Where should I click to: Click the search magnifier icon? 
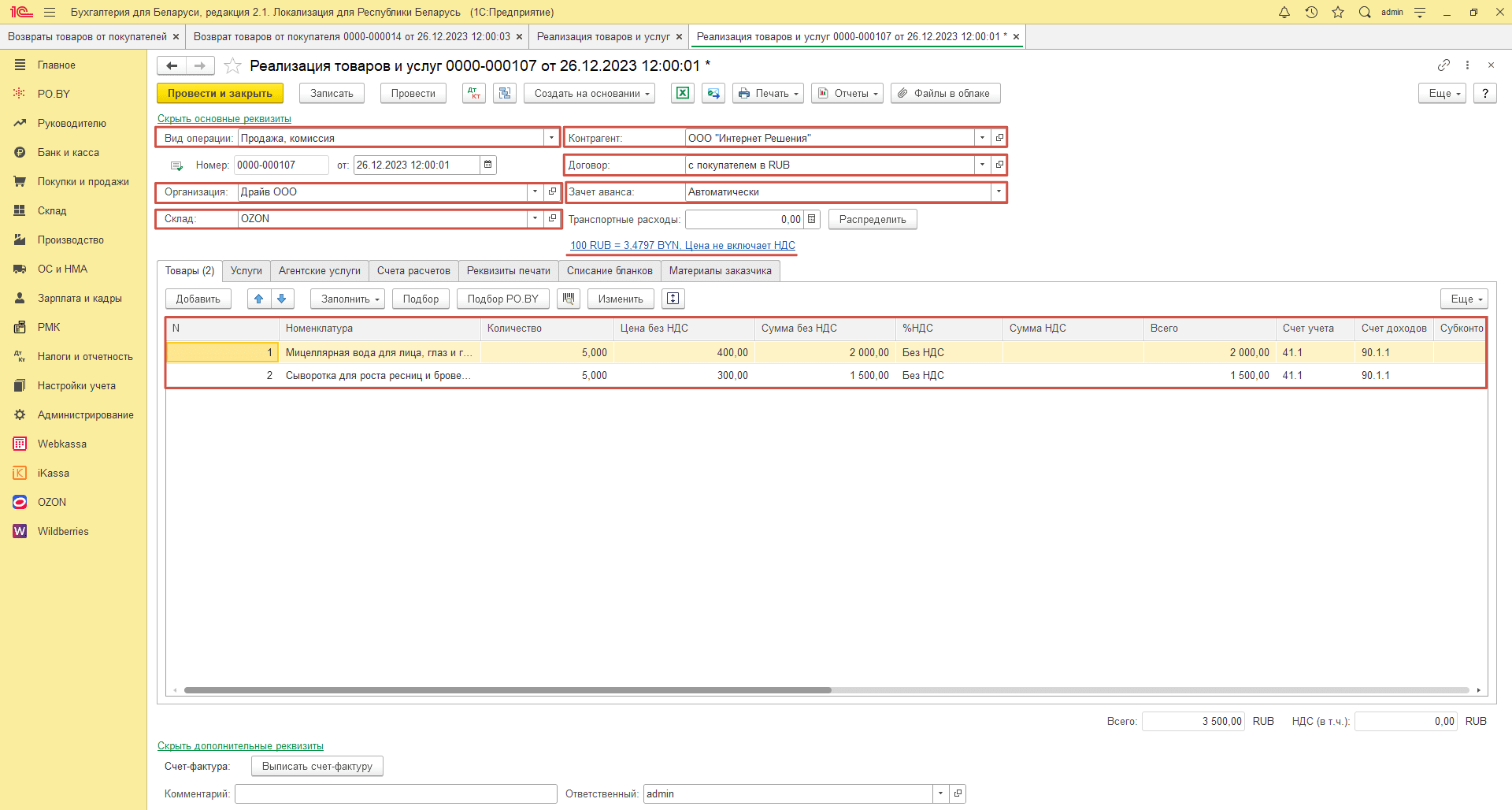click(1365, 12)
